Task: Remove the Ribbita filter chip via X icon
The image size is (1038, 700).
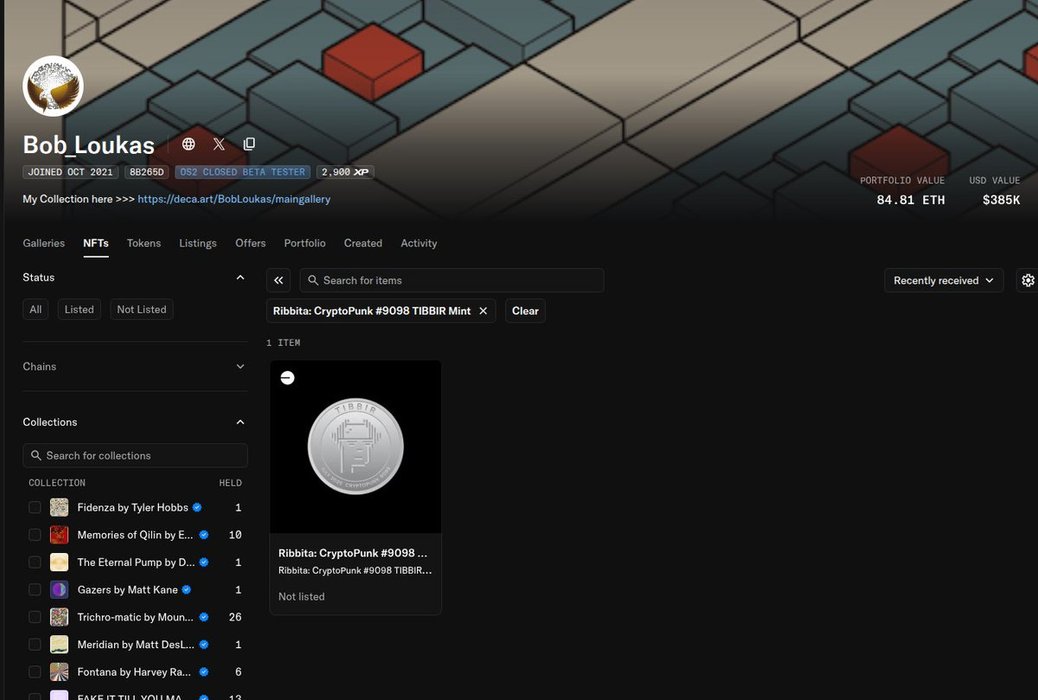Action: [483, 311]
